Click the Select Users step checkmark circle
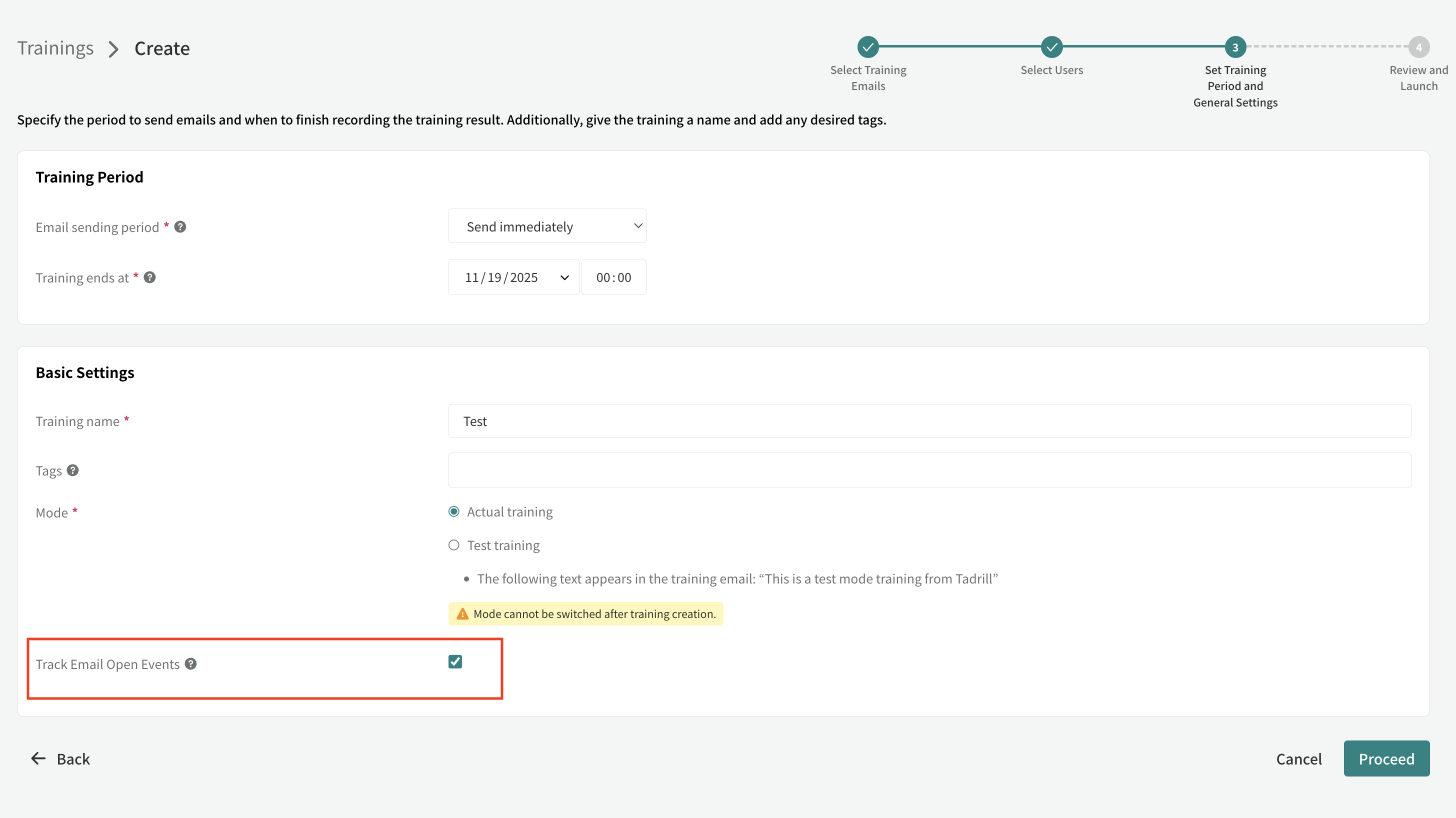The image size is (1456, 818). [x=1051, y=47]
